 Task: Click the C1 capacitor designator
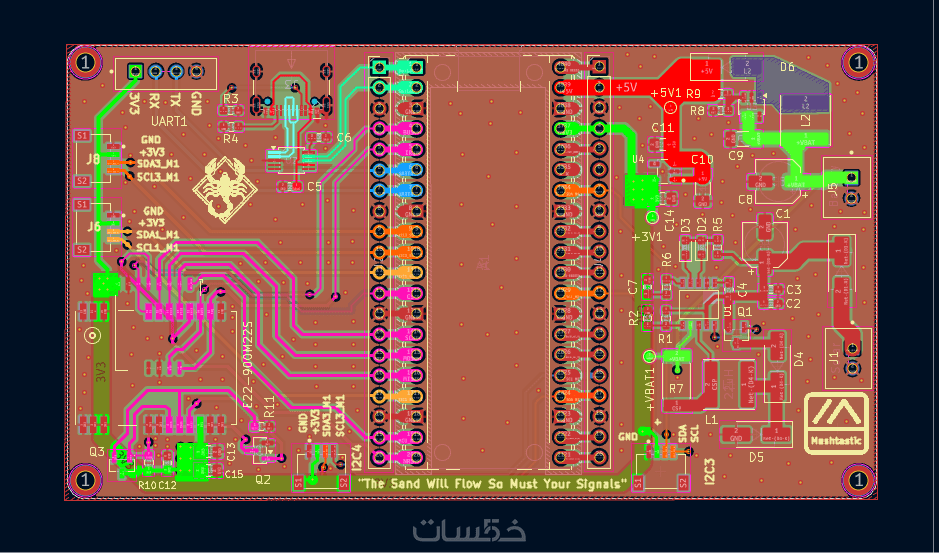coord(783,214)
